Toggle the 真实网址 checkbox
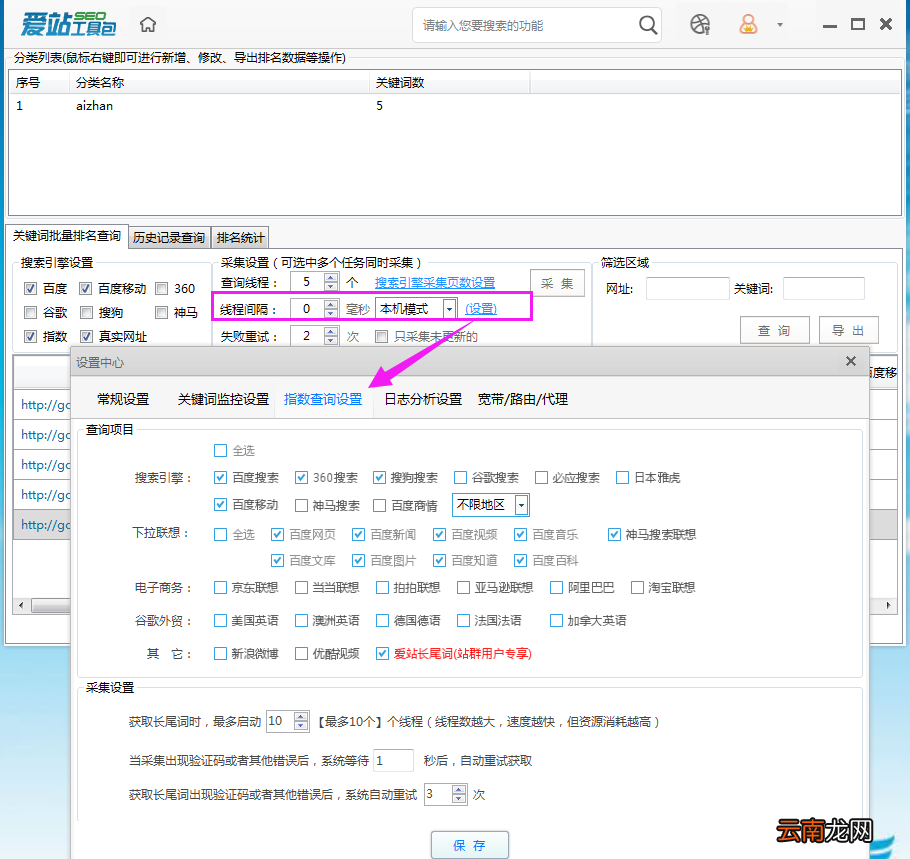This screenshot has width=910, height=859. point(86,337)
